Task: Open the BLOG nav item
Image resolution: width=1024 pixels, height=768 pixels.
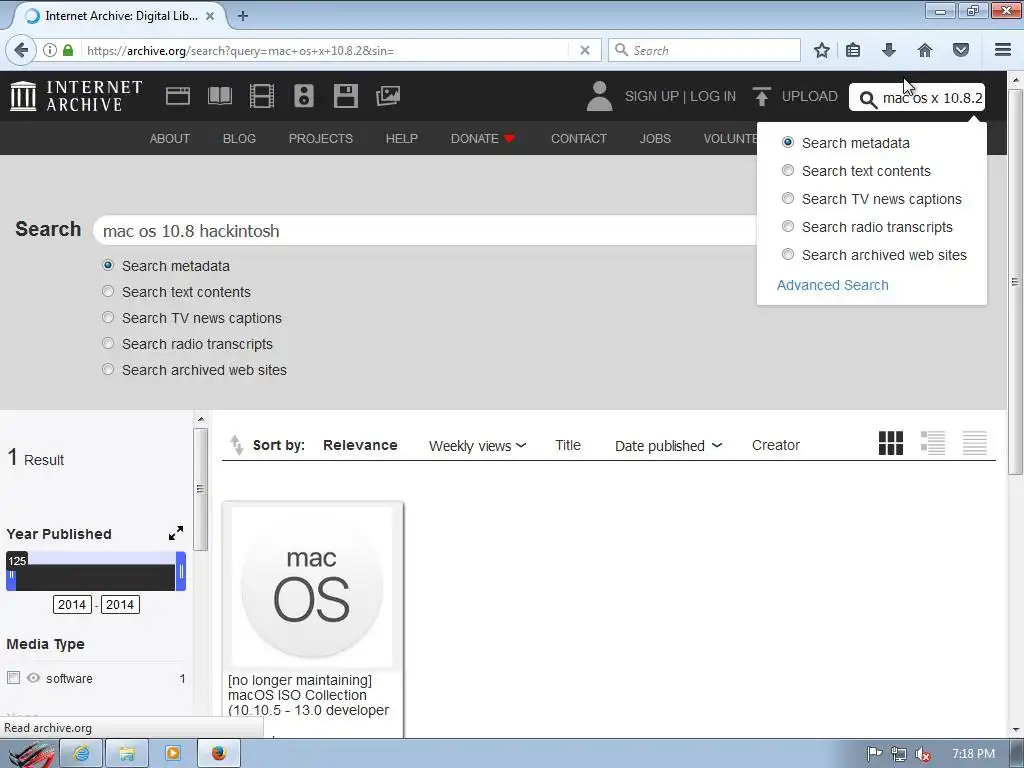Action: click(239, 138)
